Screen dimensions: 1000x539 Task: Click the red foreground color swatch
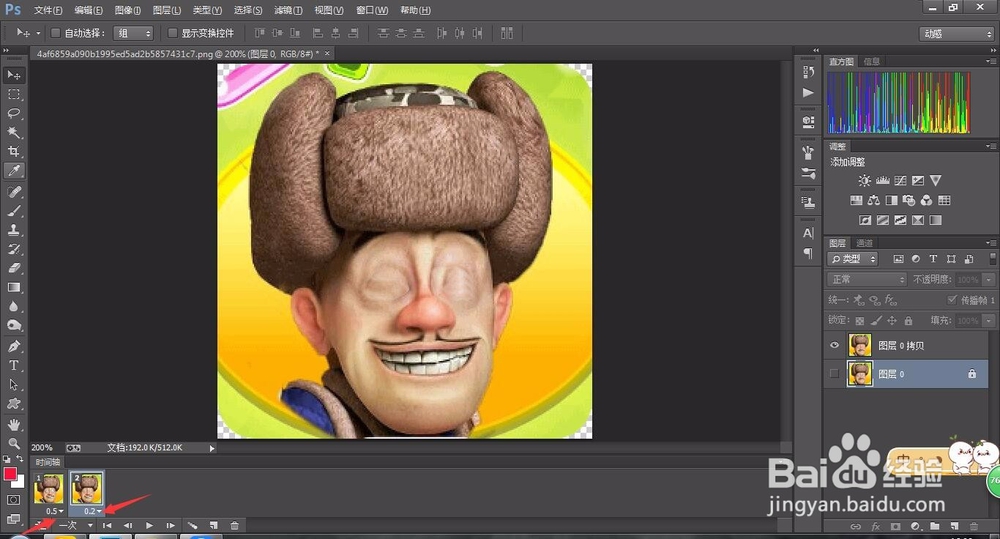point(11,473)
